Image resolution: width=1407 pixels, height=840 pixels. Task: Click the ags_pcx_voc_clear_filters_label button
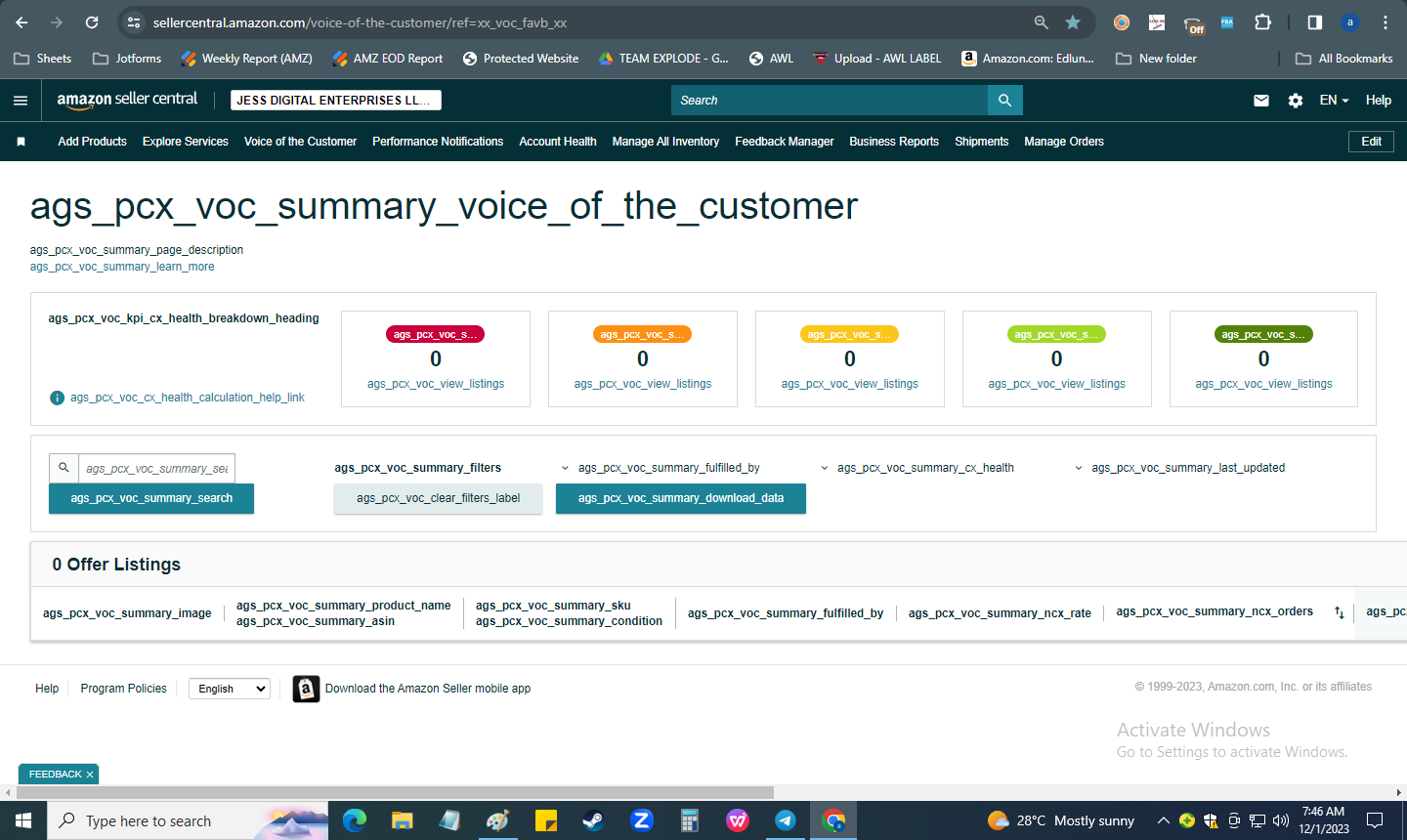click(438, 498)
